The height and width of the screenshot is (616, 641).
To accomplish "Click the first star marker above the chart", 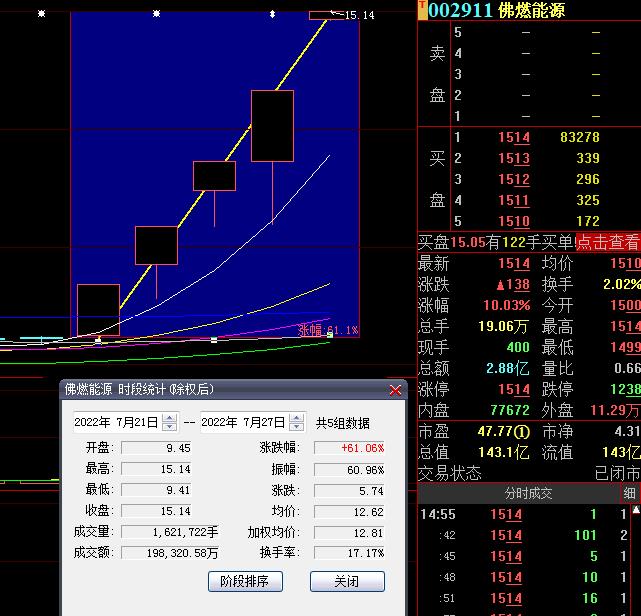I will click(x=41, y=14).
